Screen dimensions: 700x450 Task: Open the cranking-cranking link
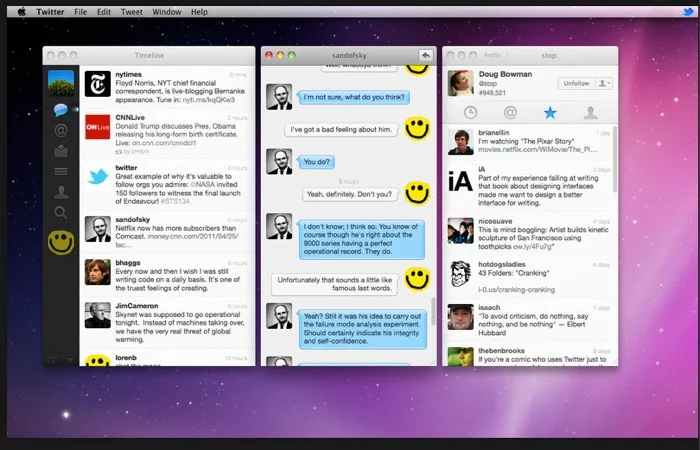(517, 290)
